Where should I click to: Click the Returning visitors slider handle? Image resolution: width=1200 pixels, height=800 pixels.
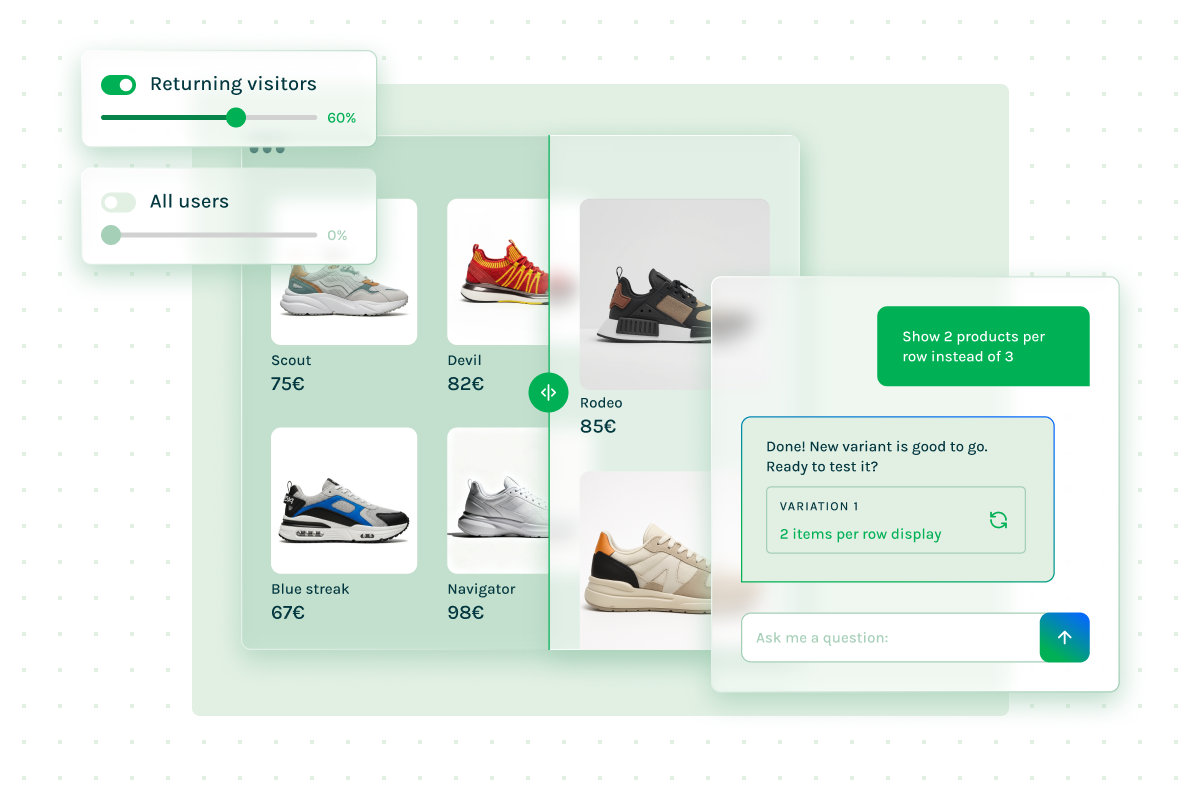coord(236,118)
